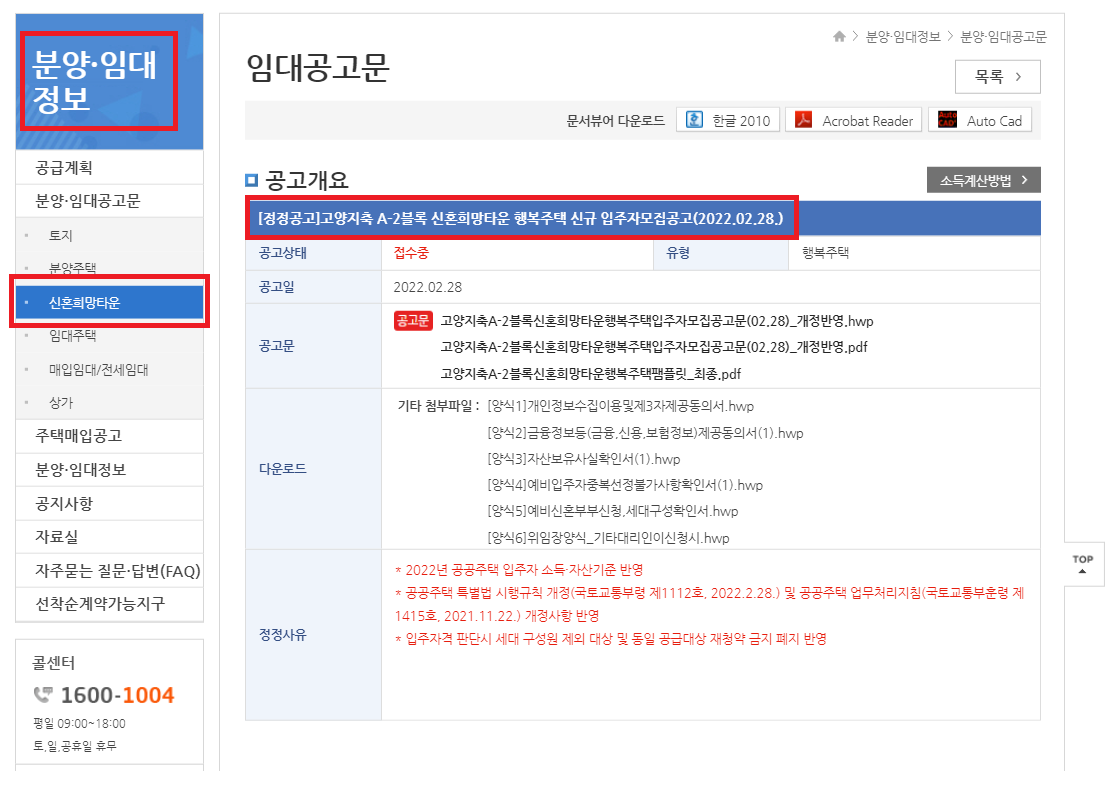The image size is (1115, 797).
Task: Click the 문서뷰어 다운로드 label
Action: click(x=615, y=121)
